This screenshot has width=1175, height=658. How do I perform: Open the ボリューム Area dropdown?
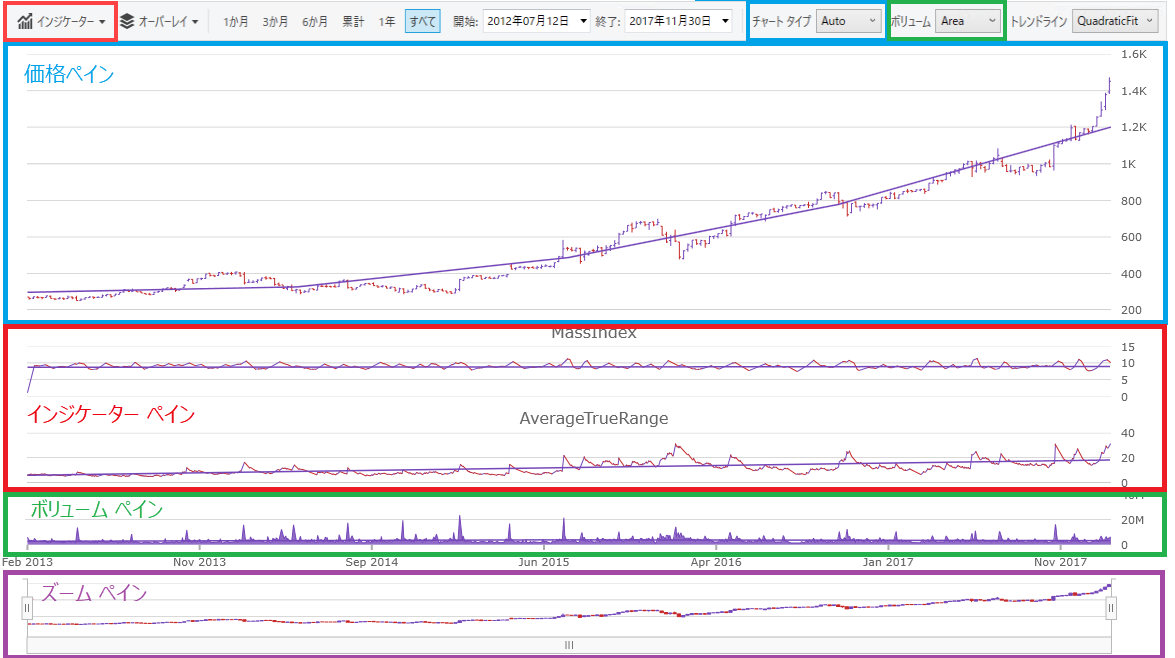click(x=967, y=18)
